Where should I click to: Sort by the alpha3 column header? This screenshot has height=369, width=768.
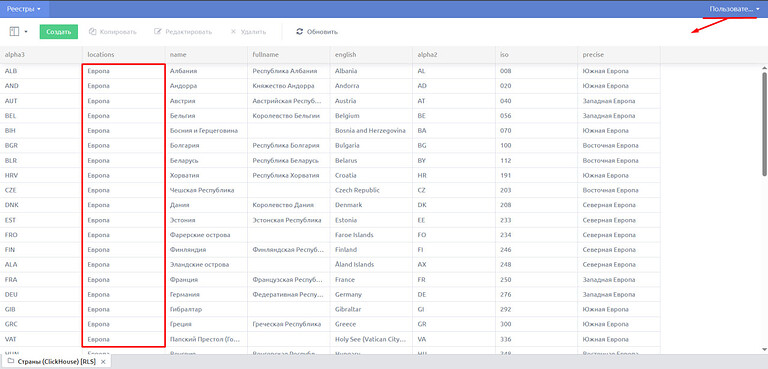click(x=41, y=55)
